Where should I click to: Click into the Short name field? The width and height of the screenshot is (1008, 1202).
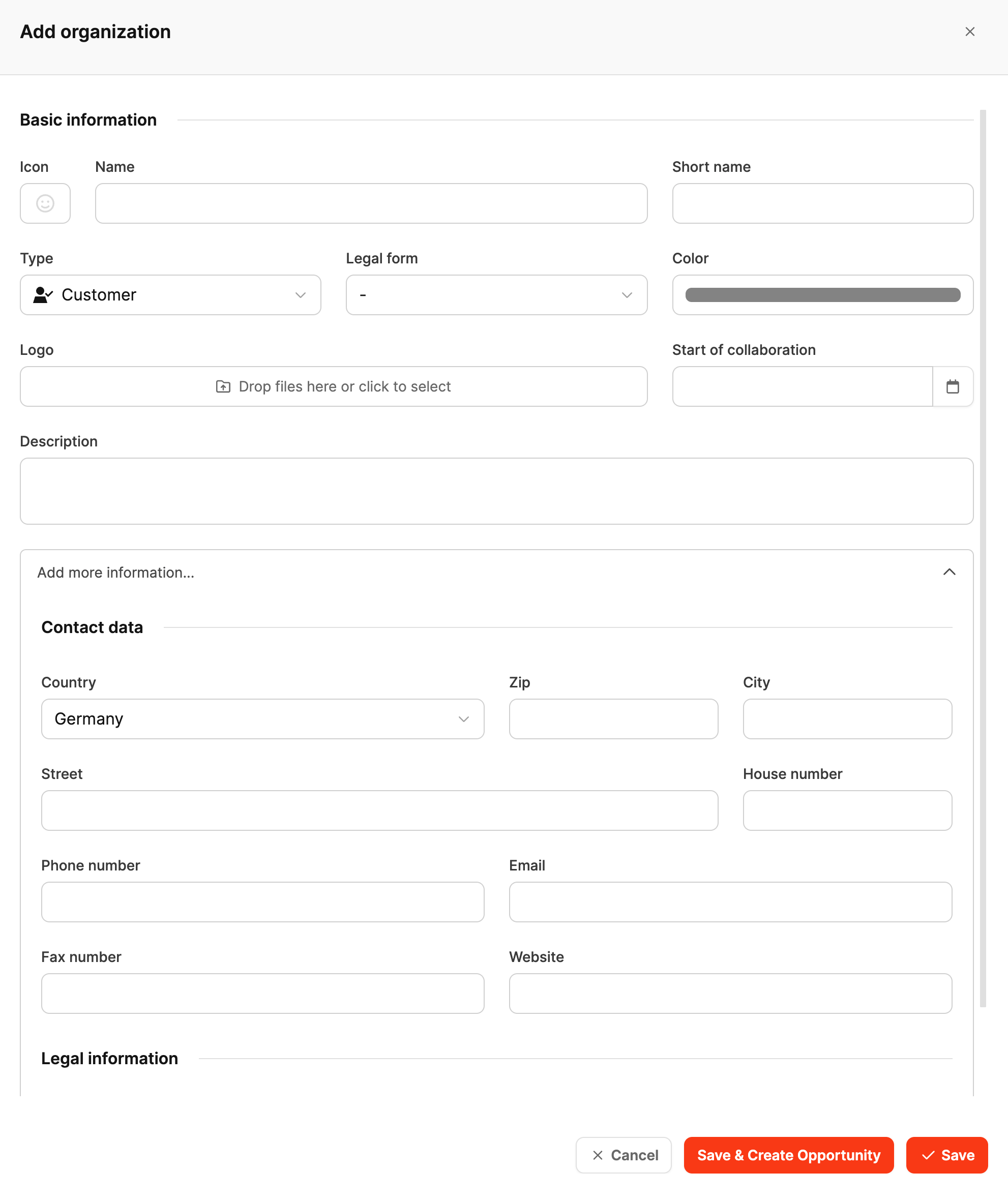click(x=822, y=203)
